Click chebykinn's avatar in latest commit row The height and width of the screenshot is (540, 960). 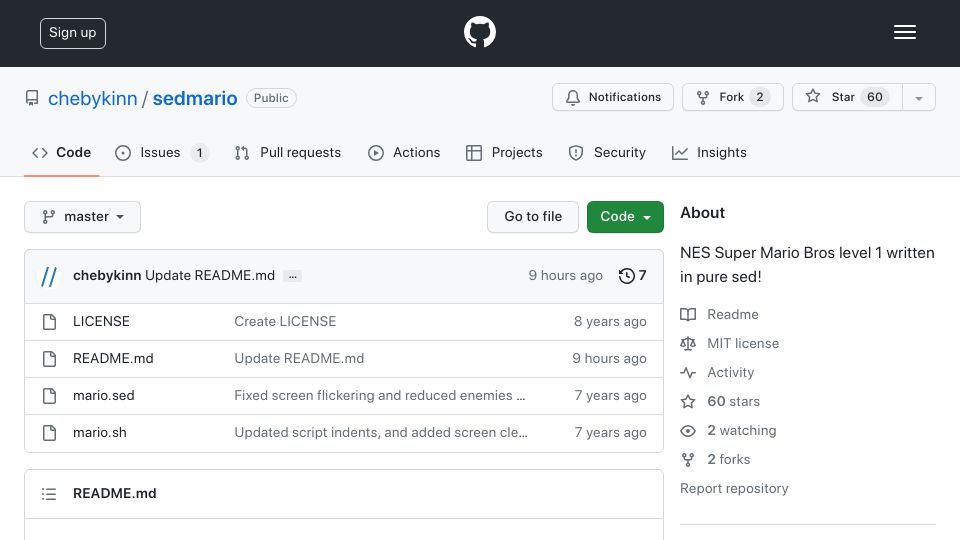tap(49, 276)
